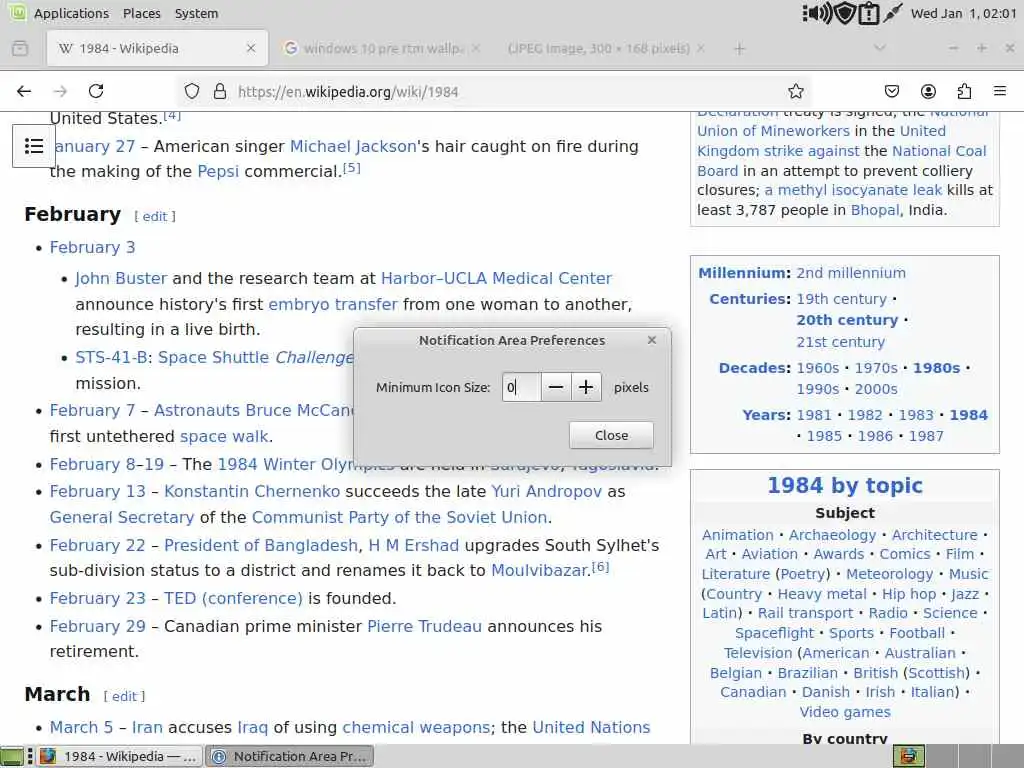Open 2nd millennium link in sidebar
Screen dimensions: 1024x768
click(x=851, y=273)
